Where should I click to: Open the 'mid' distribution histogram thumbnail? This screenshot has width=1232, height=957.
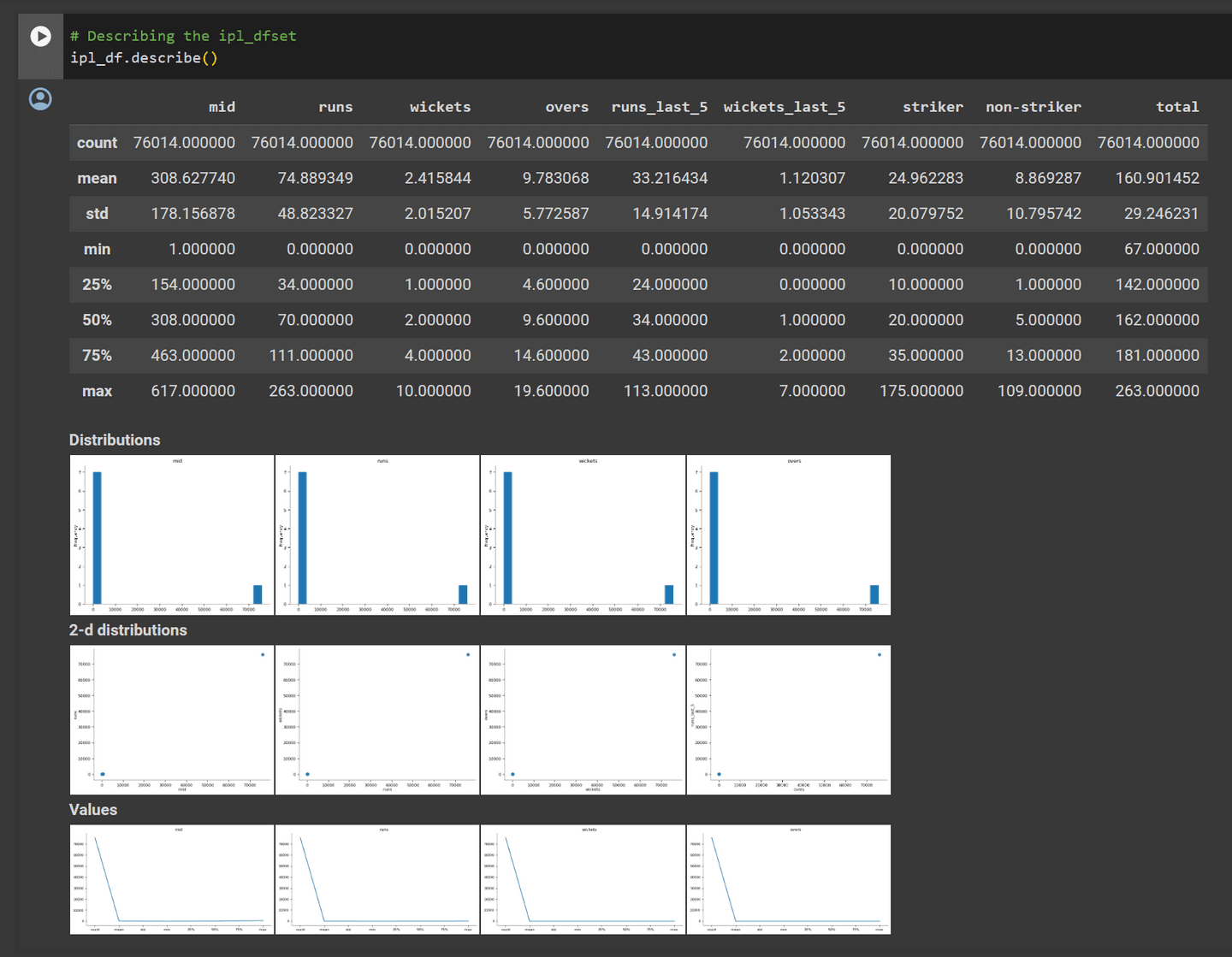[x=172, y=535]
